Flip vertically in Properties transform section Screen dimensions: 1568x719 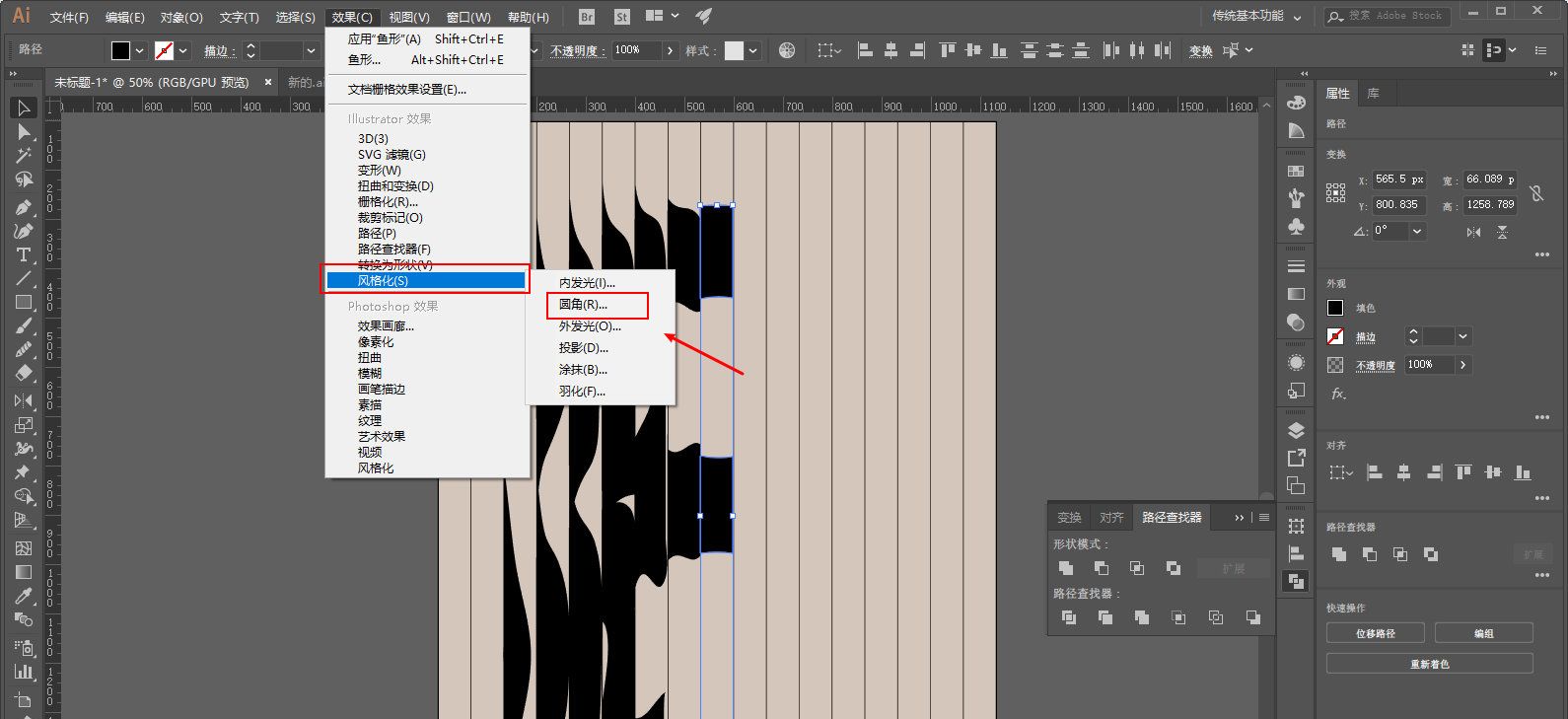[1502, 232]
